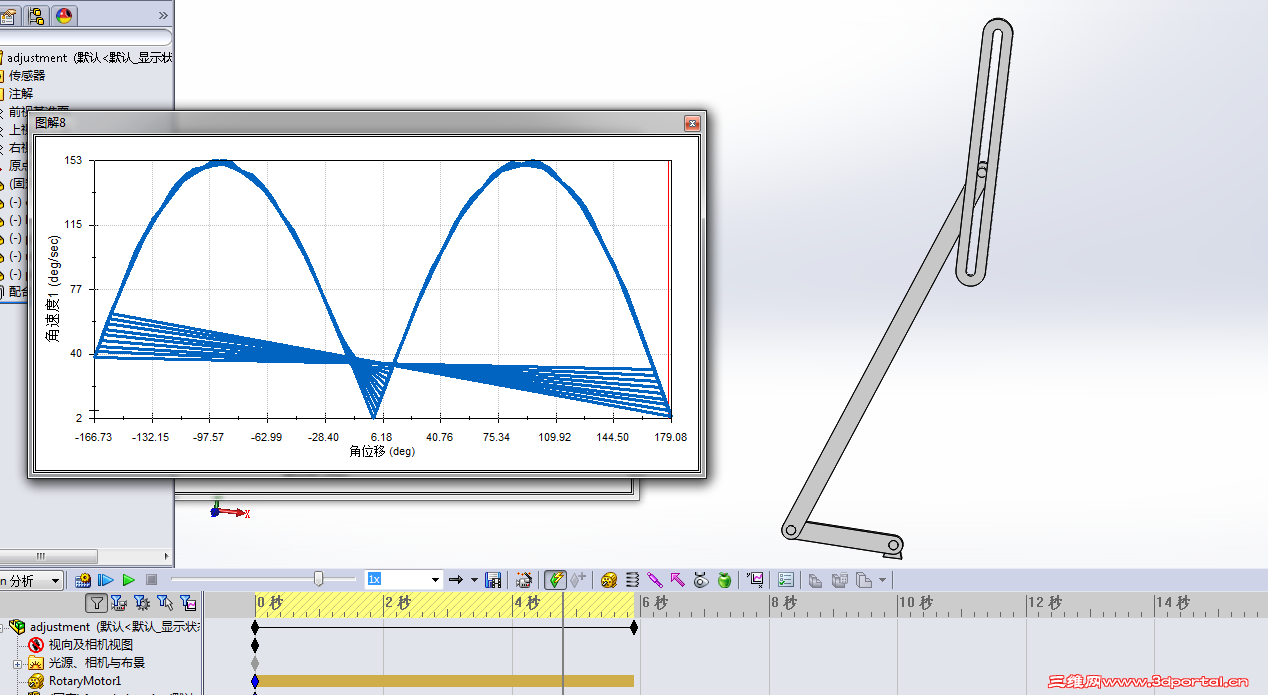
Task: Click the Spring tool icon
Action: click(632, 580)
